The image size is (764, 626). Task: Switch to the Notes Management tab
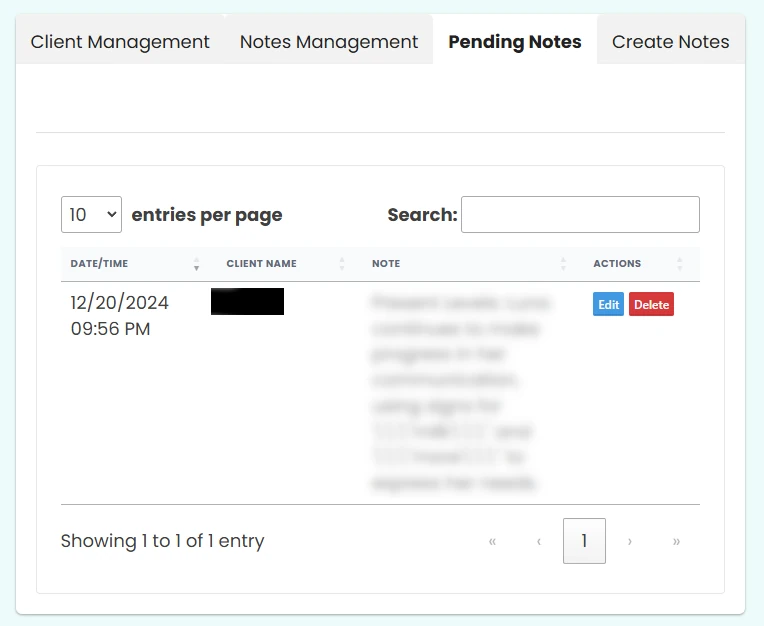329,42
